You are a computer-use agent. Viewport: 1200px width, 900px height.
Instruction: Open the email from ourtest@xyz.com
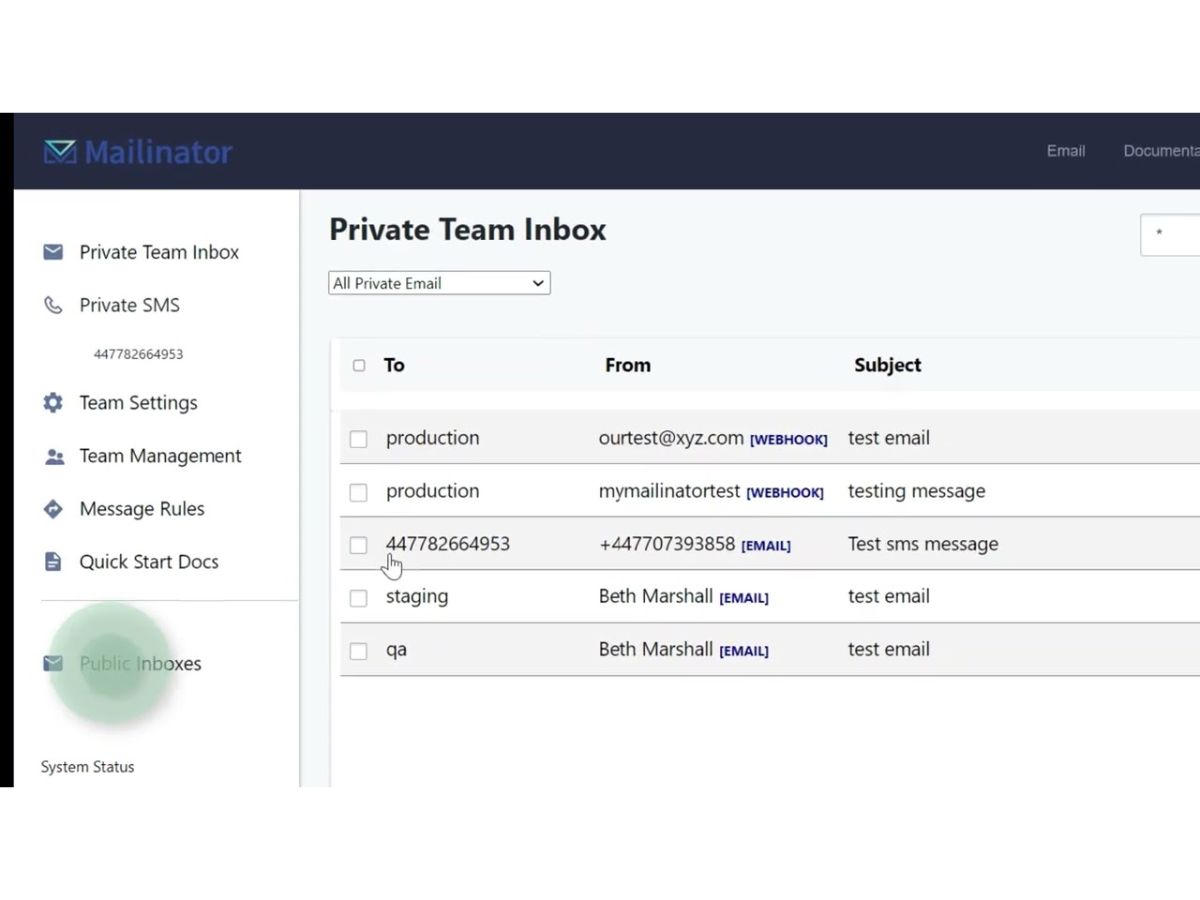[671, 438]
